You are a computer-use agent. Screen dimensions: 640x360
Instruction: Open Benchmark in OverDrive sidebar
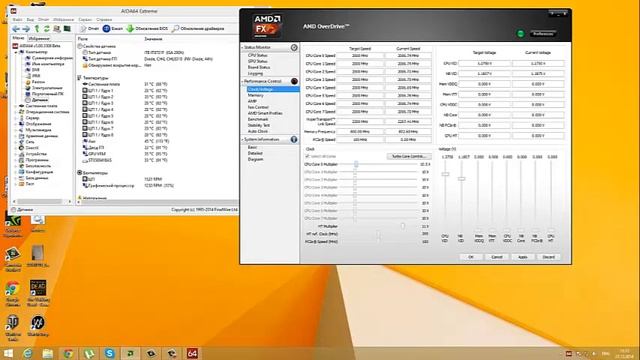[x=258, y=119]
